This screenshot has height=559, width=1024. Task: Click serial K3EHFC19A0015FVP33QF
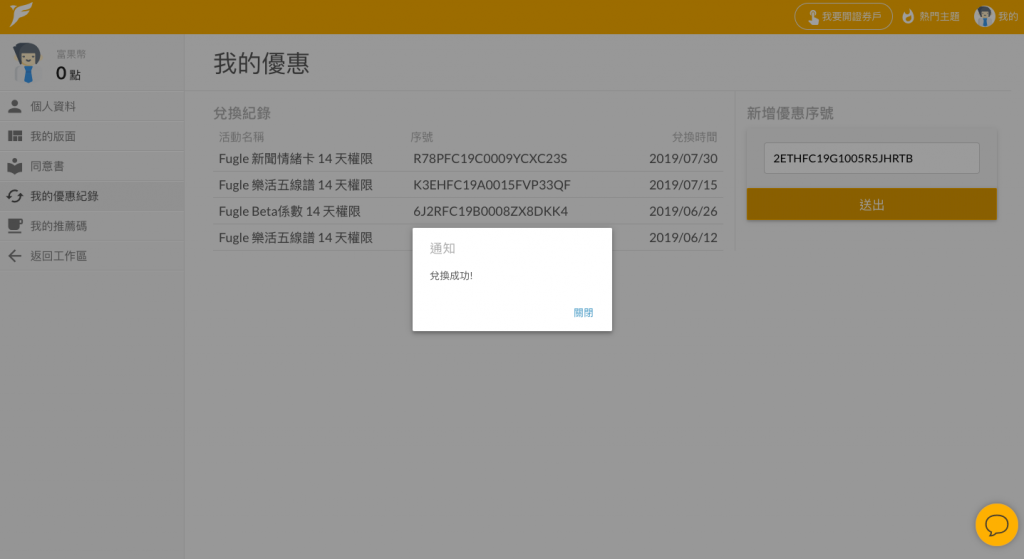pyautogui.click(x=492, y=185)
